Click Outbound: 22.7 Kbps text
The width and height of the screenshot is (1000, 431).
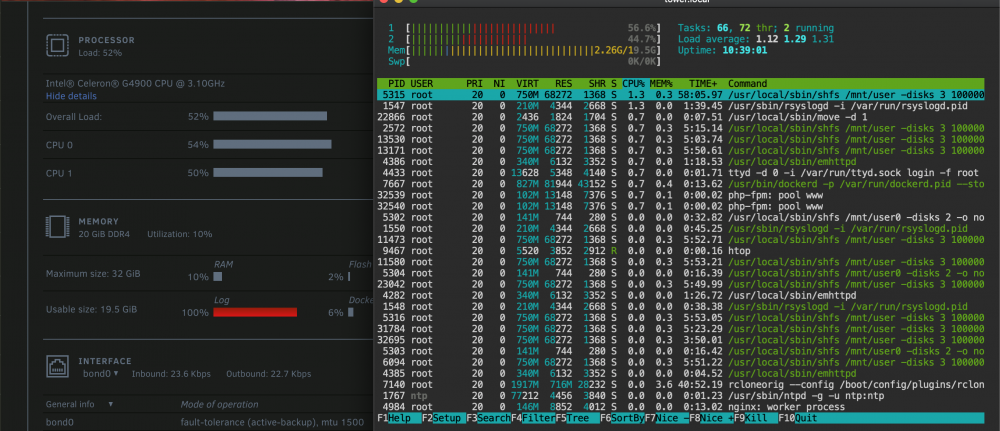[x=268, y=374]
